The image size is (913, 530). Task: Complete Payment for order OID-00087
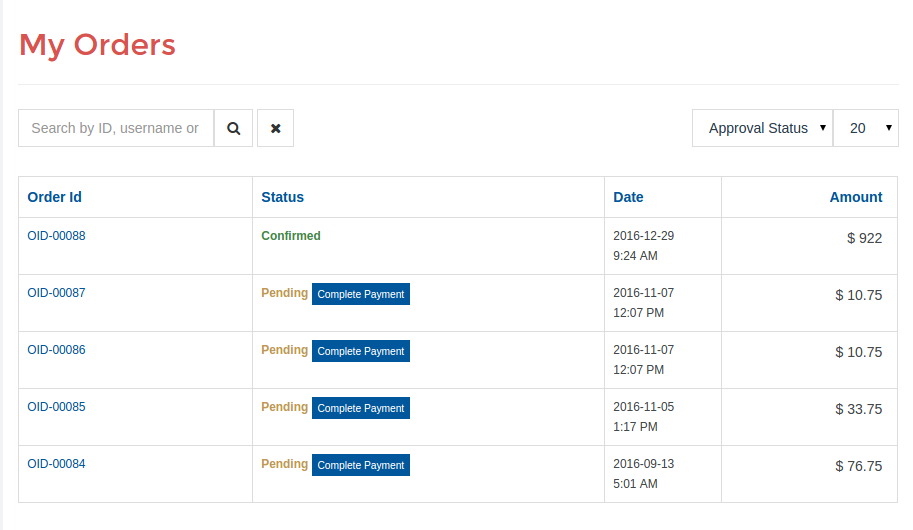pos(360,294)
